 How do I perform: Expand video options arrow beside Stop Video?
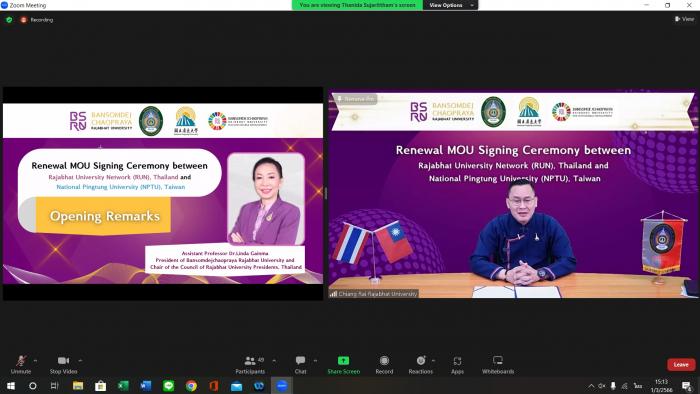tap(80, 361)
